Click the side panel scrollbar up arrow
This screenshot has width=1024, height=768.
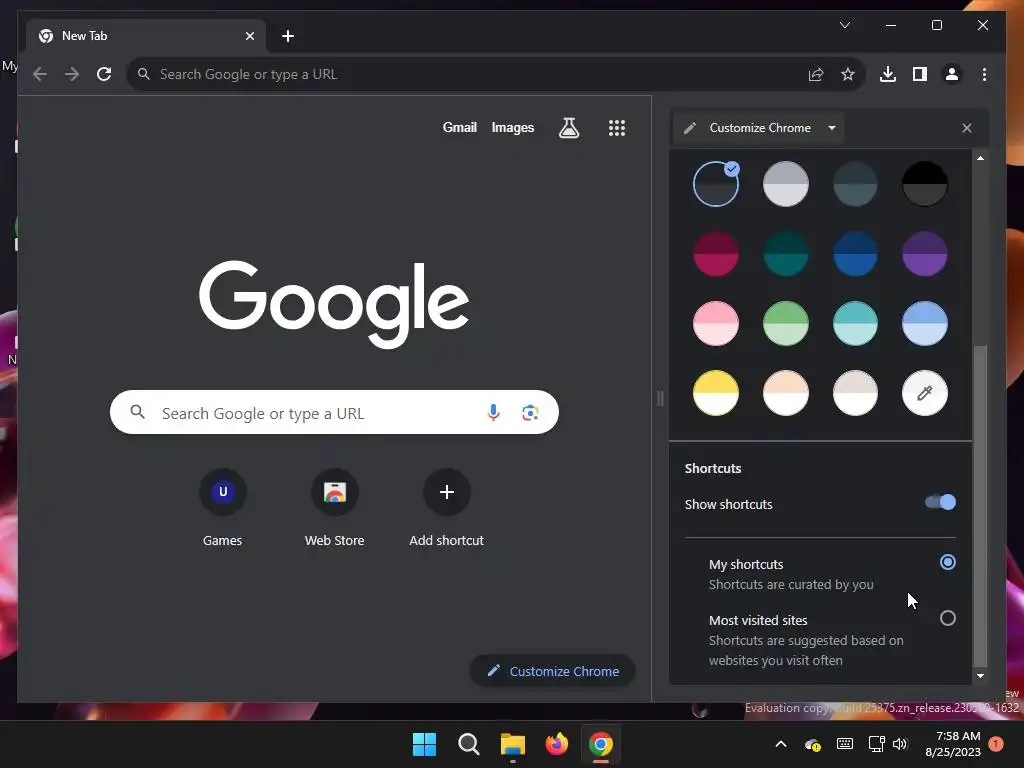(x=980, y=158)
